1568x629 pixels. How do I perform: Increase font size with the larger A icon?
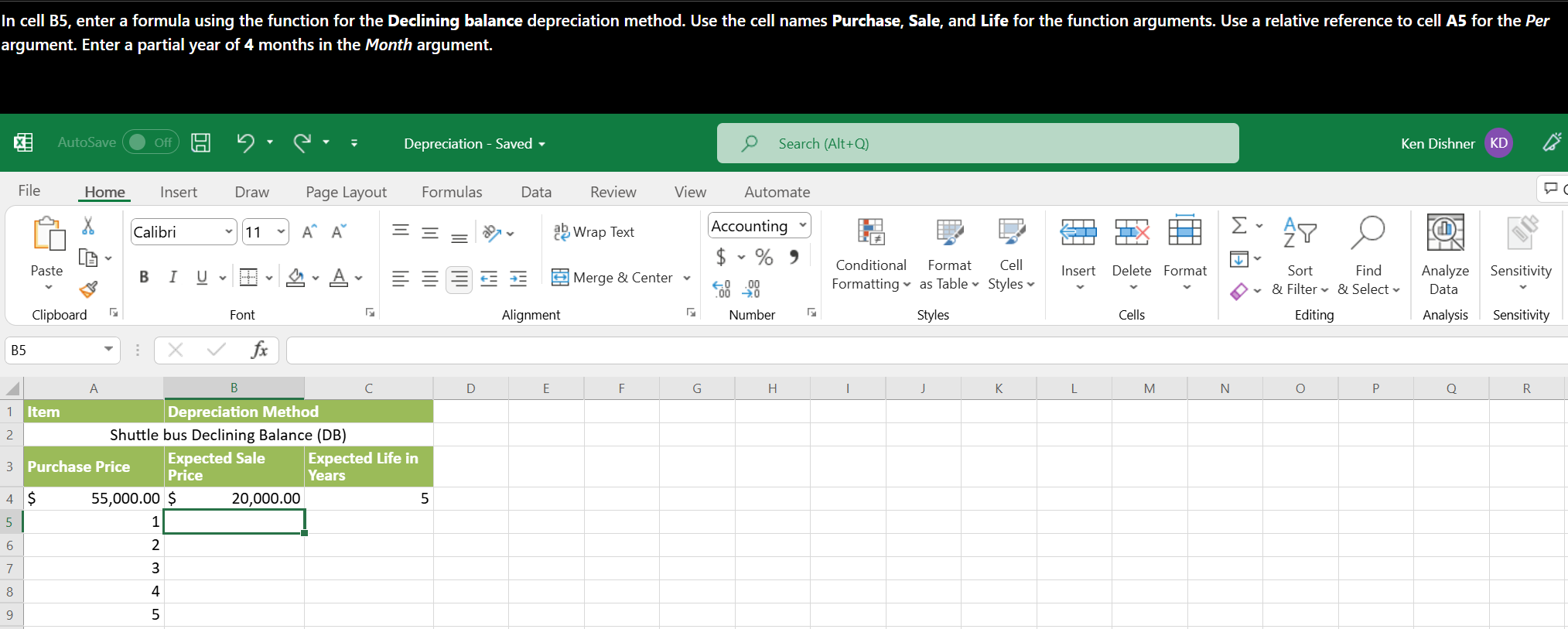309,231
